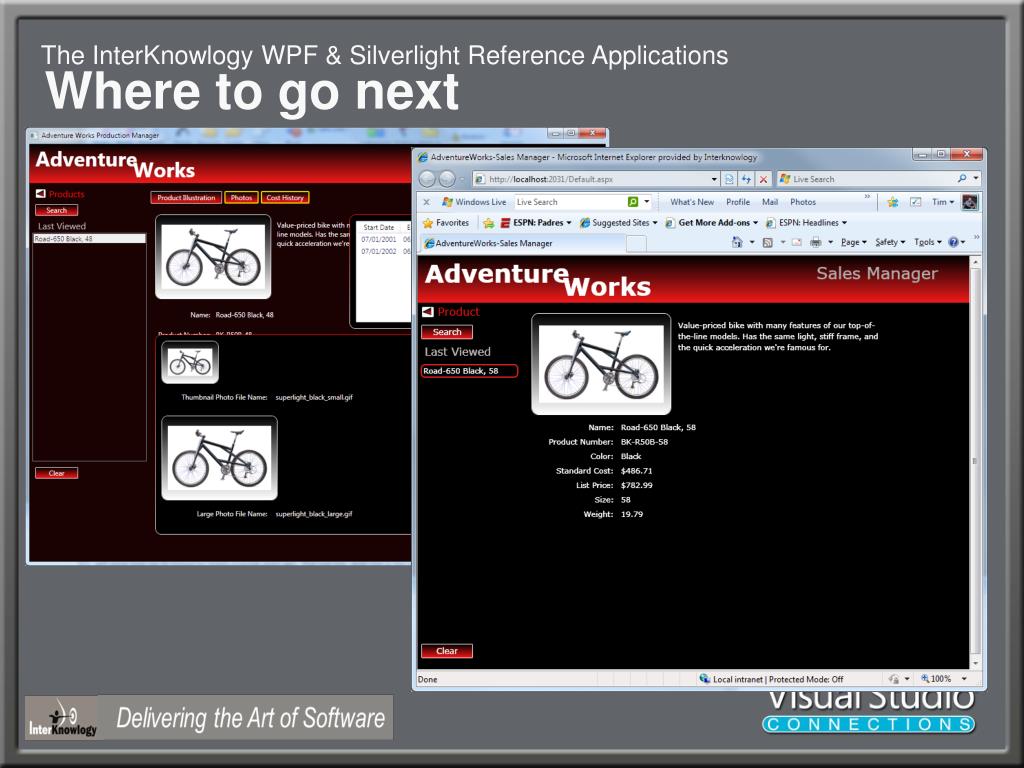Click the 07/01/2001 start date cell

(x=379, y=240)
